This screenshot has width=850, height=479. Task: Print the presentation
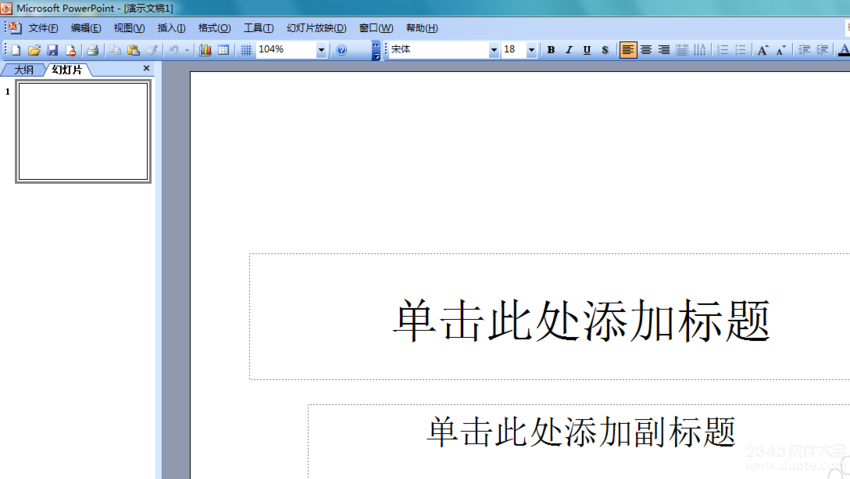click(x=93, y=50)
